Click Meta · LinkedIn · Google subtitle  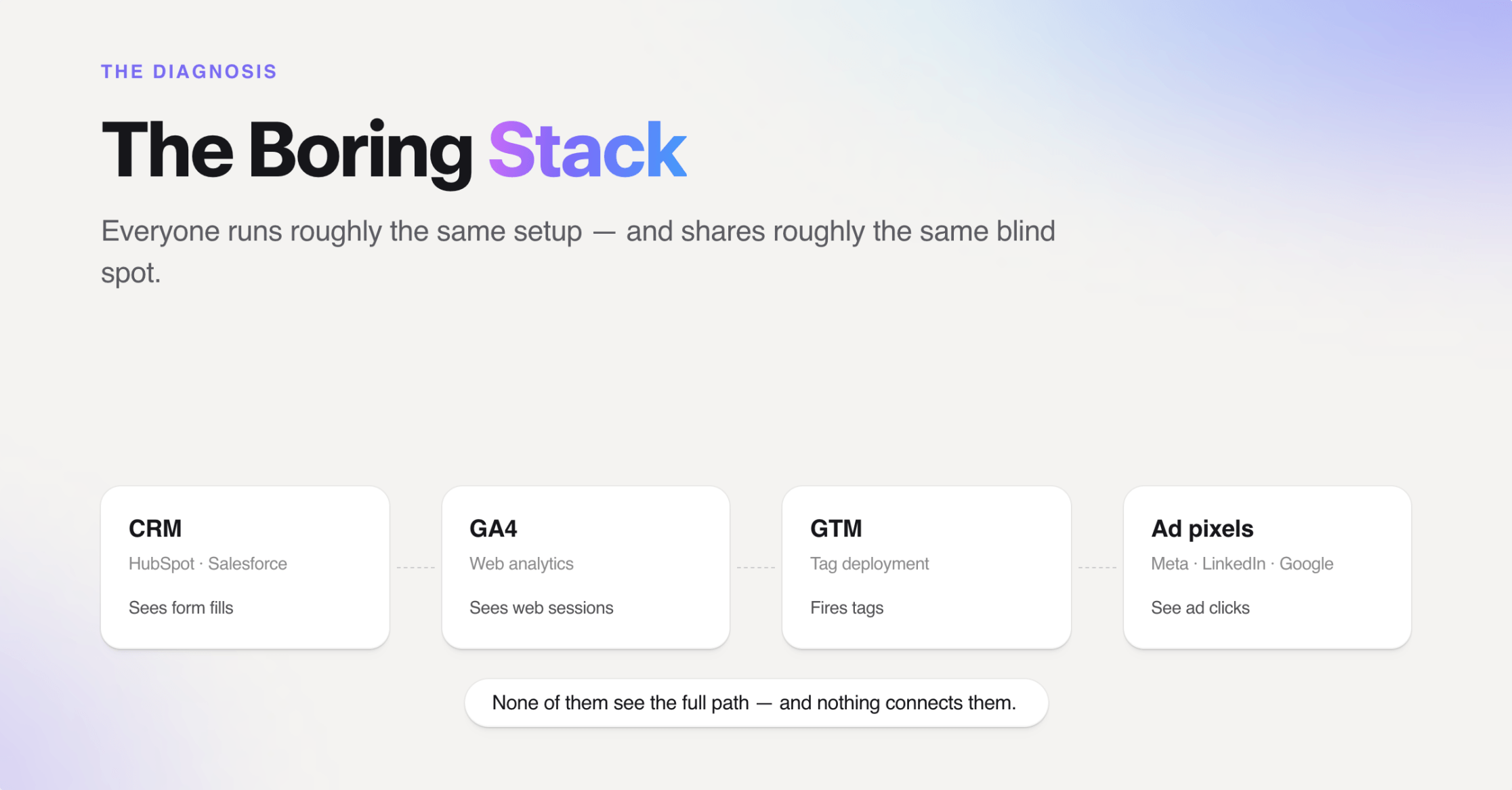(1242, 564)
